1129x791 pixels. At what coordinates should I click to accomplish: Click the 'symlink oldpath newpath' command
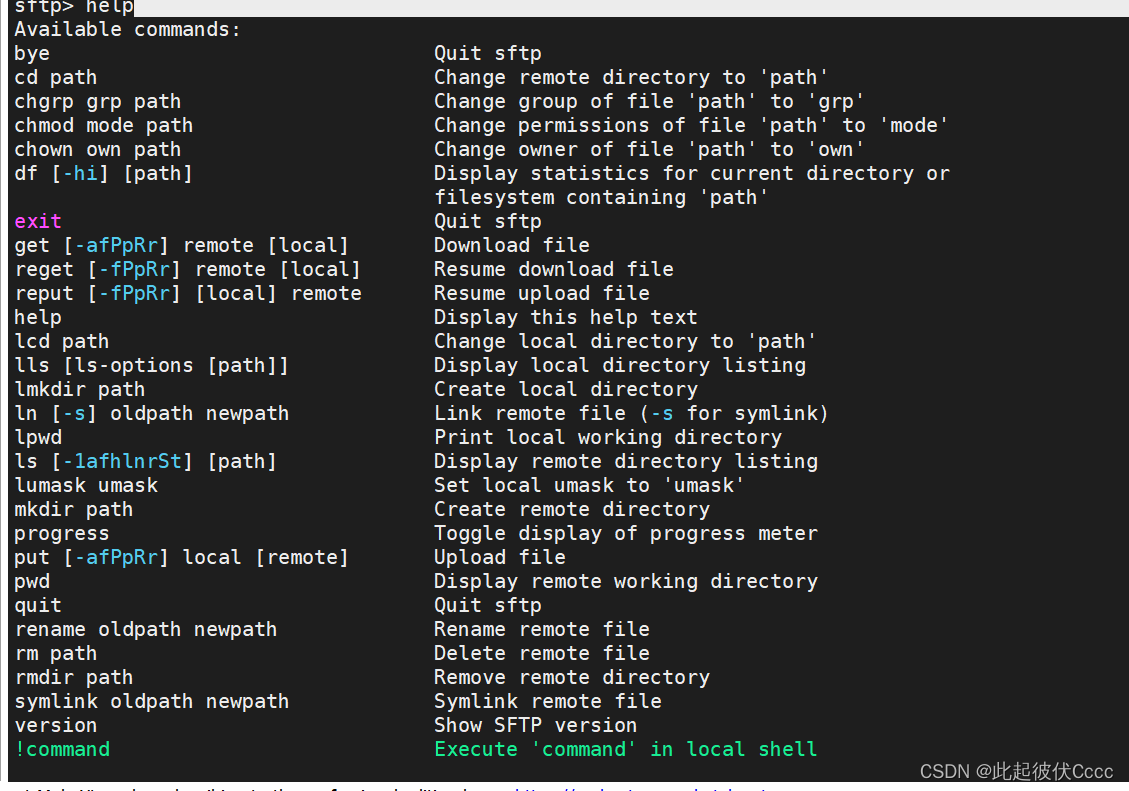(151, 701)
